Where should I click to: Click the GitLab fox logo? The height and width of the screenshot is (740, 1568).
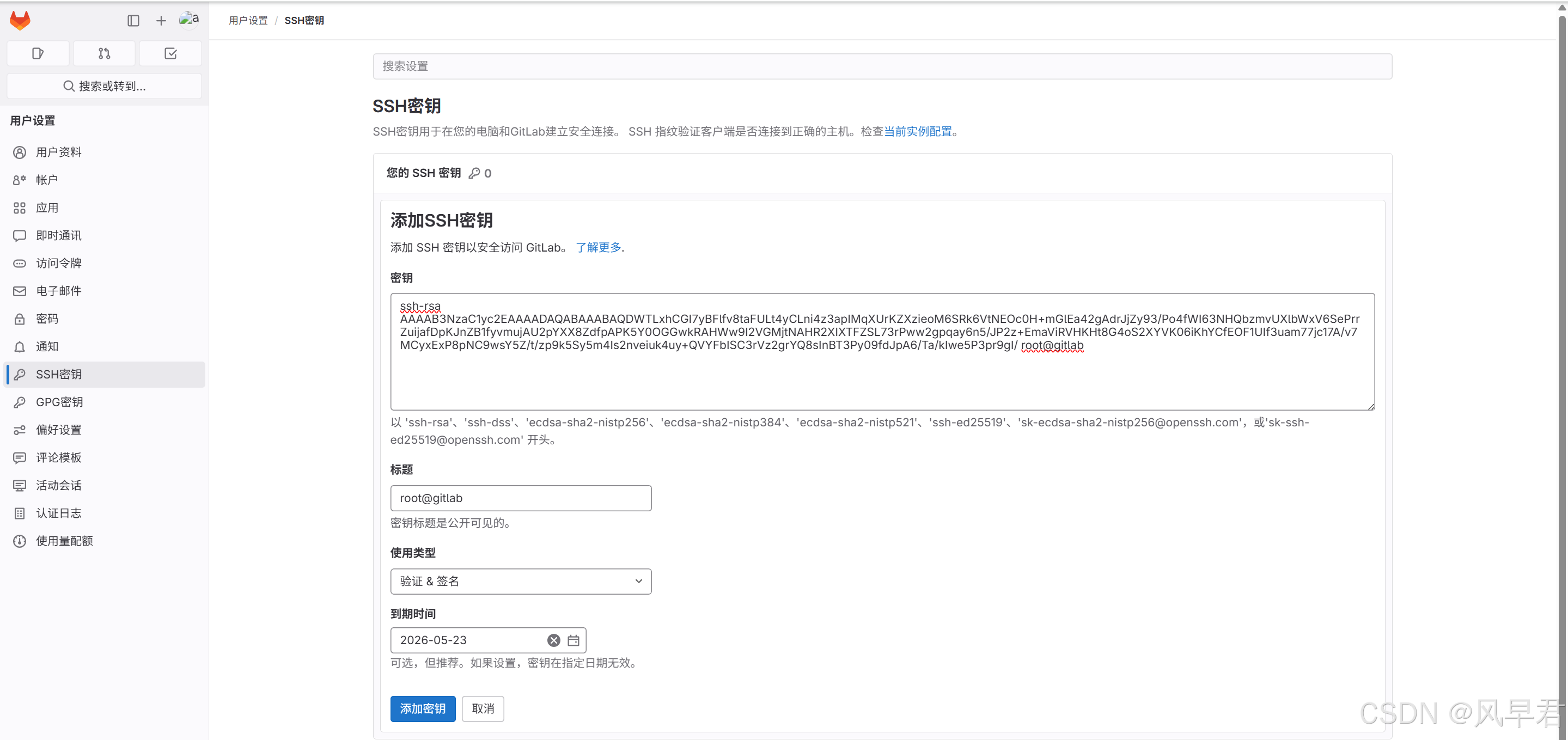[x=20, y=20]
